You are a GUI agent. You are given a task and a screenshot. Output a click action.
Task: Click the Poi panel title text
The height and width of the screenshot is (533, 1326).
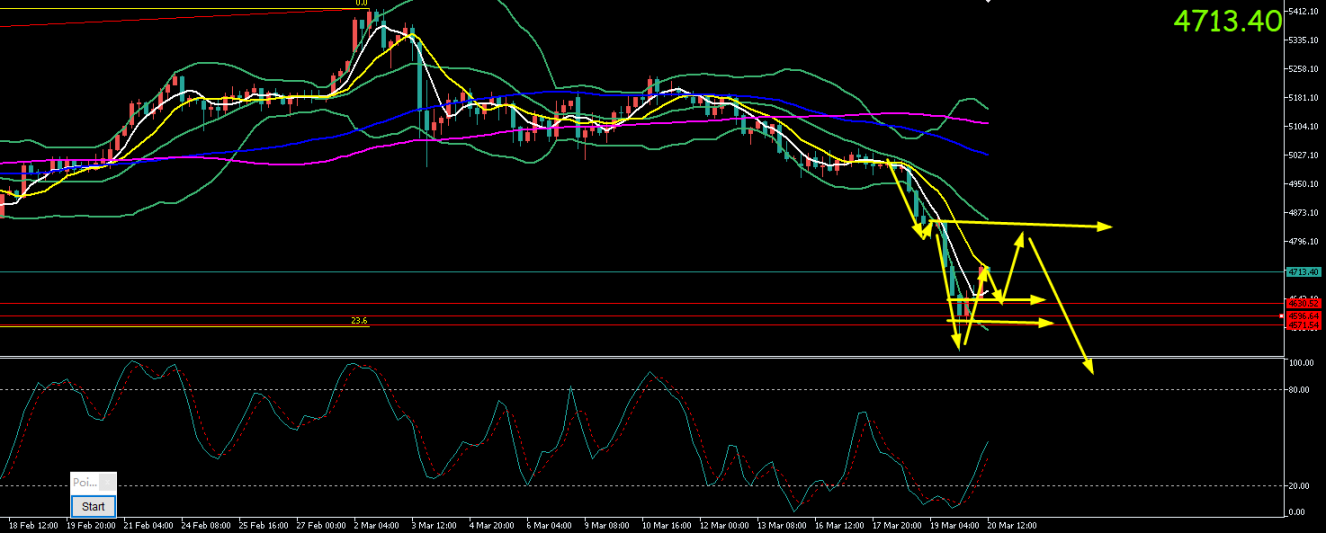point(84,482)
